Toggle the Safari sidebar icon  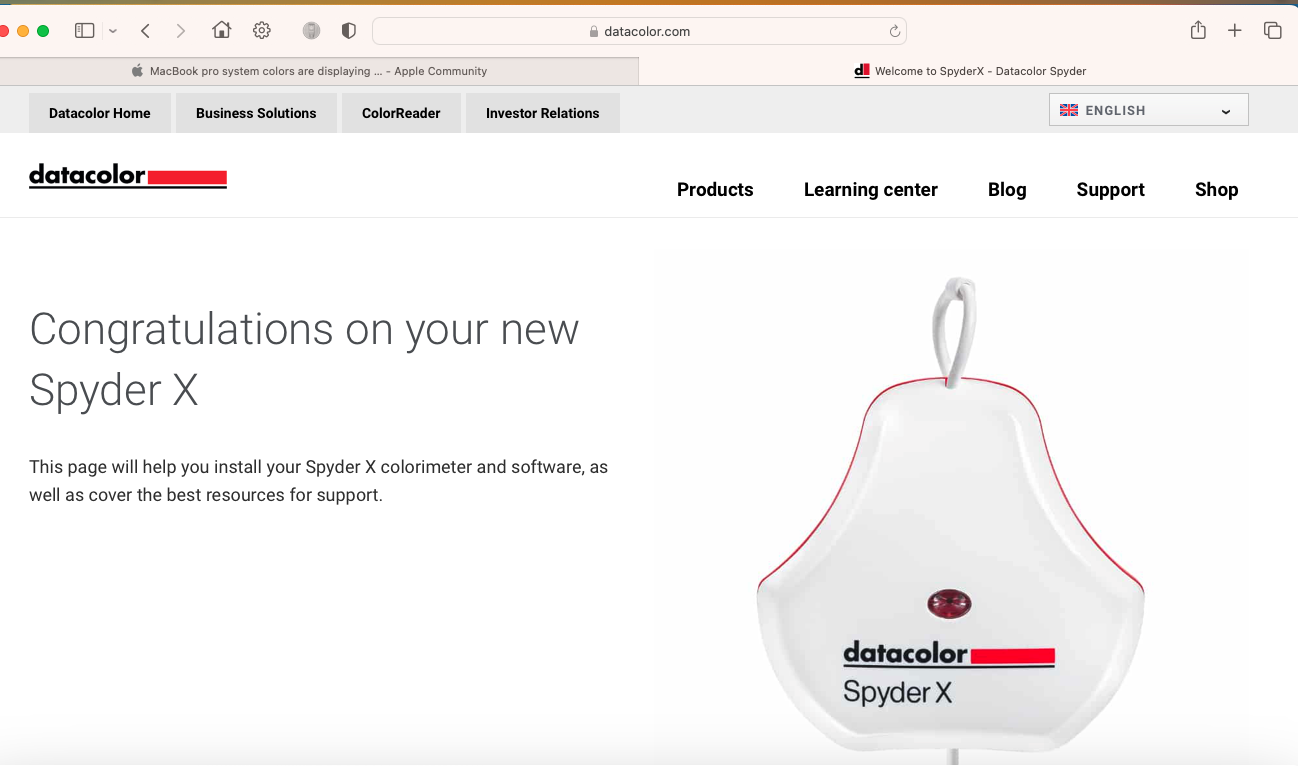(x=85, y=31)
